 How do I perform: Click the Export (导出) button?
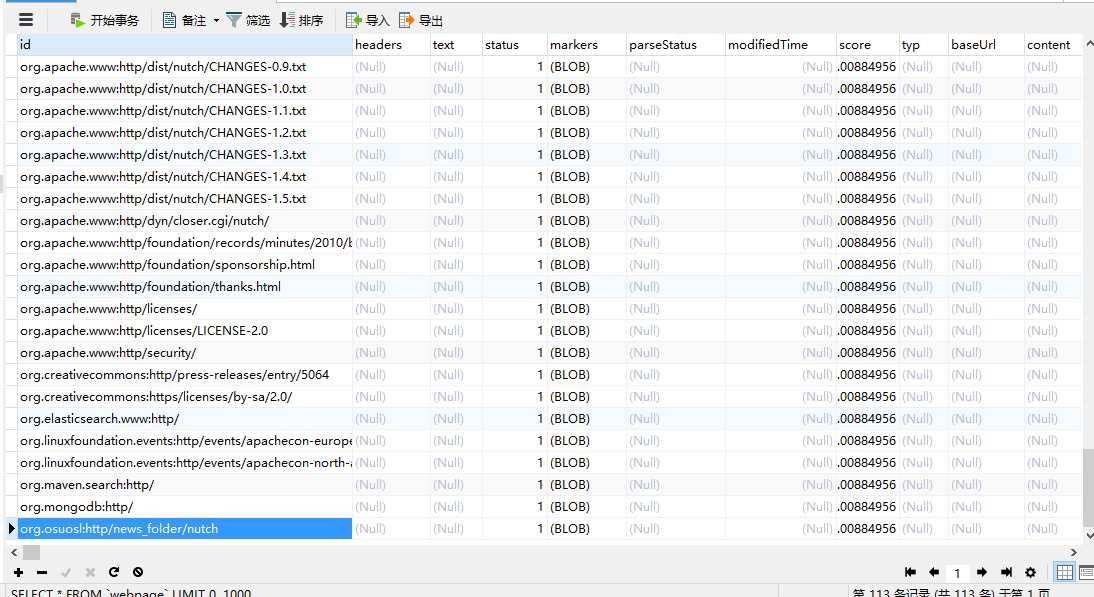(421, 20)
